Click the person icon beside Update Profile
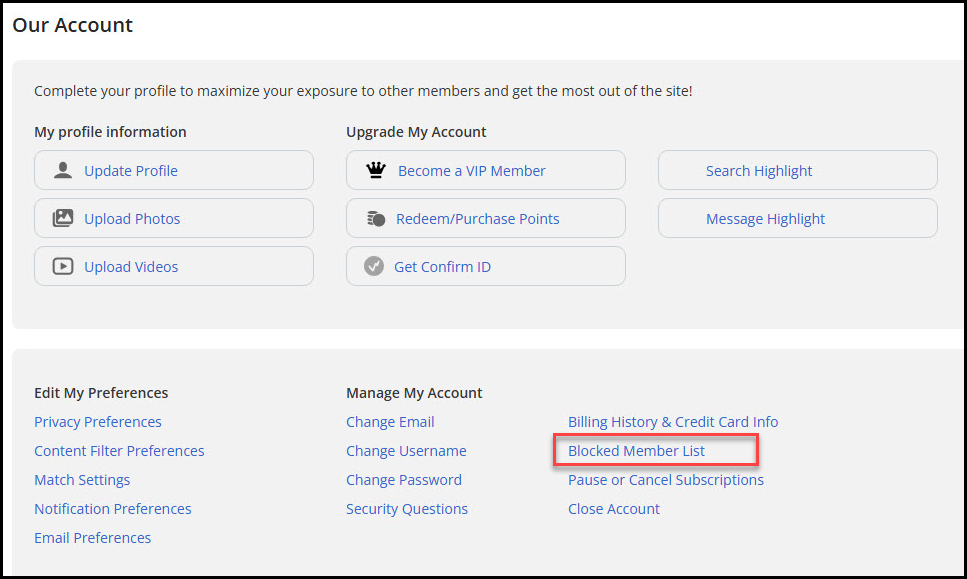 click(63, 170)
